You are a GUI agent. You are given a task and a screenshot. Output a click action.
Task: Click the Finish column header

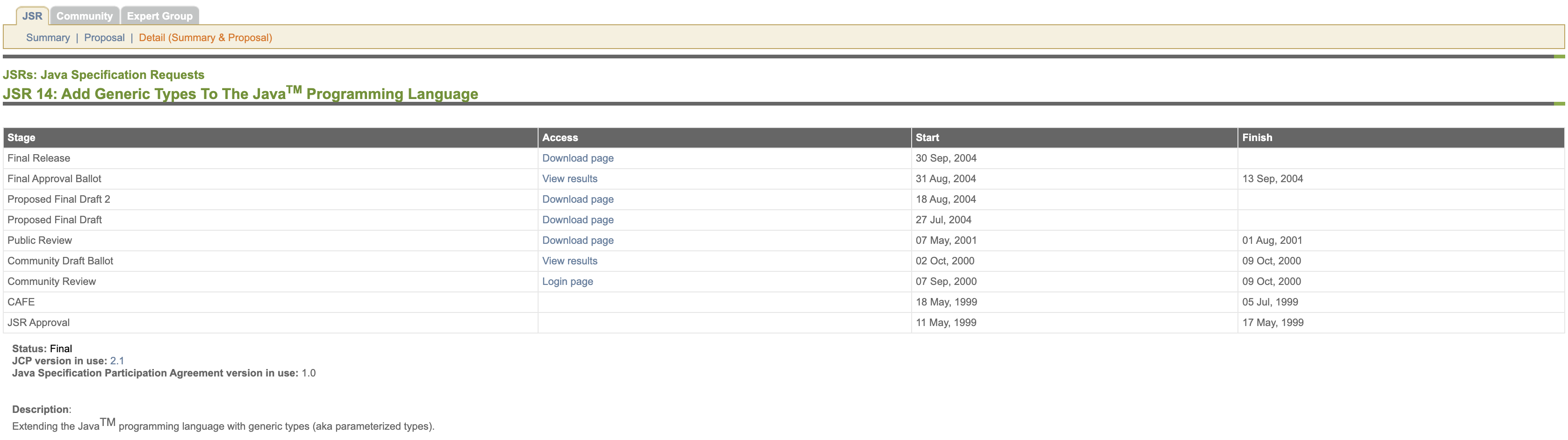[x=1256, y=137]
